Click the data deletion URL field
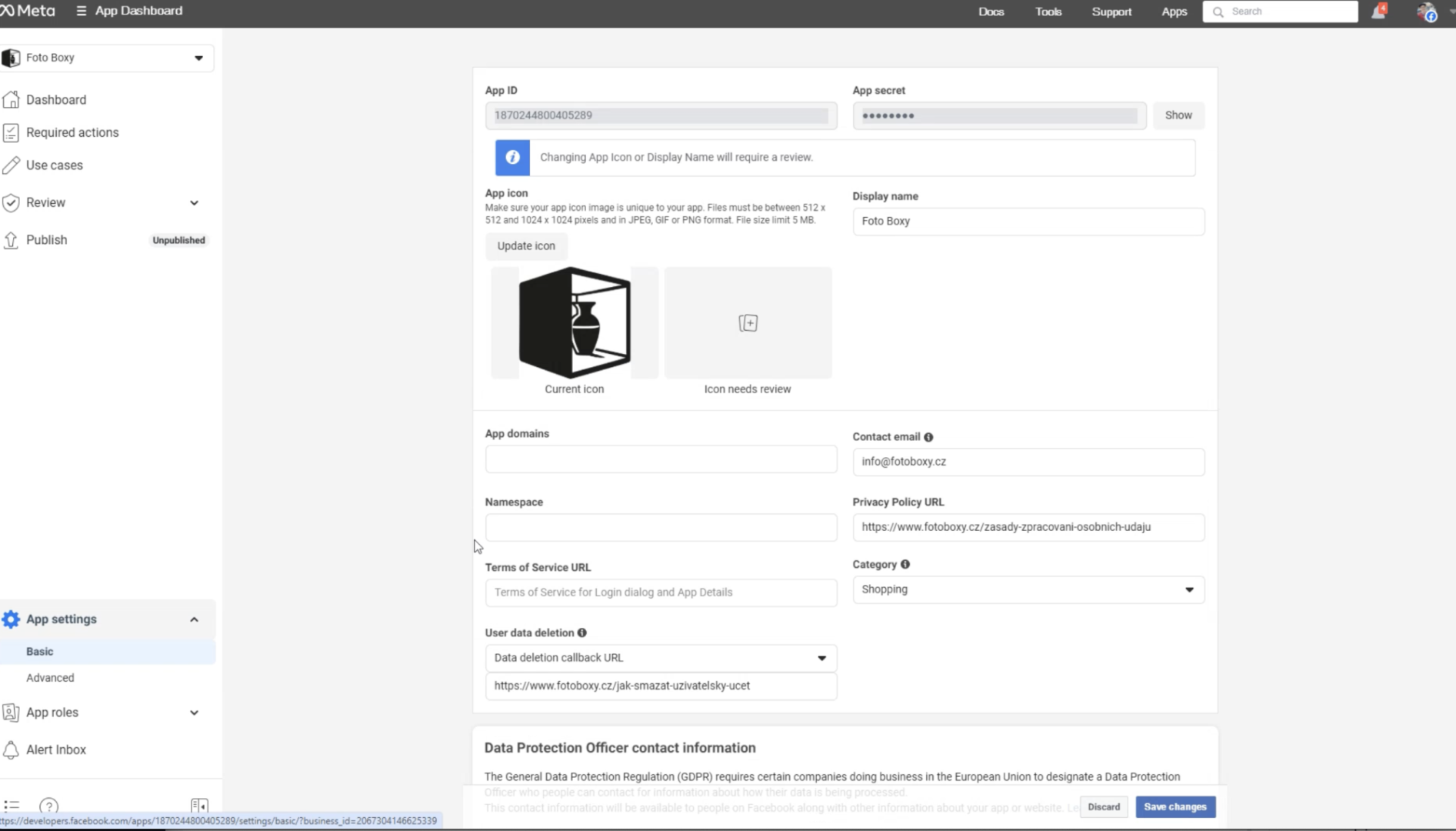 (661, 686)
